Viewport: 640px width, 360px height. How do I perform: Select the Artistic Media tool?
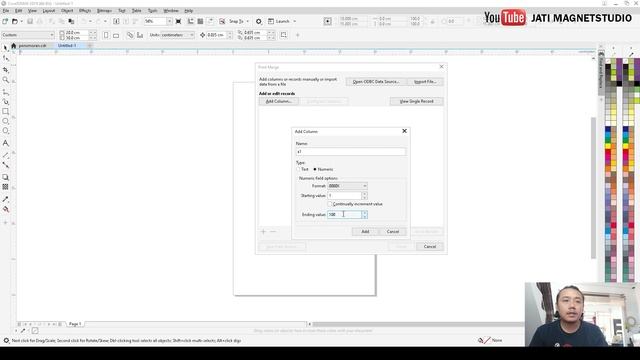[5, 102]
